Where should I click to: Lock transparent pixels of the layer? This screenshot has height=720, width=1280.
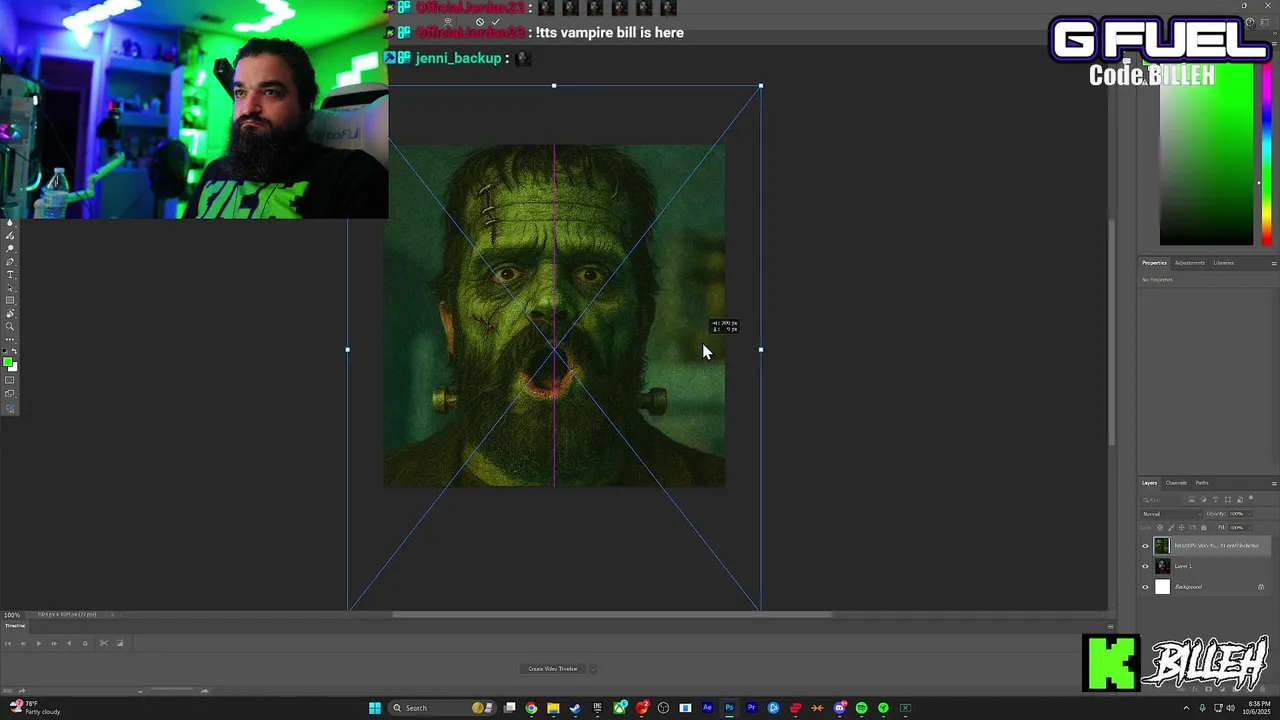[1160, 528]
